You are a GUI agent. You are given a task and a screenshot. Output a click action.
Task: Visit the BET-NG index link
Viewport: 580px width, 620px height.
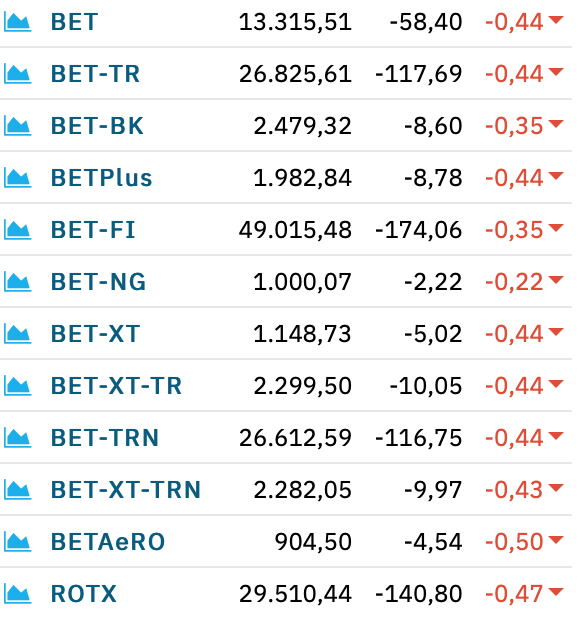98,282
